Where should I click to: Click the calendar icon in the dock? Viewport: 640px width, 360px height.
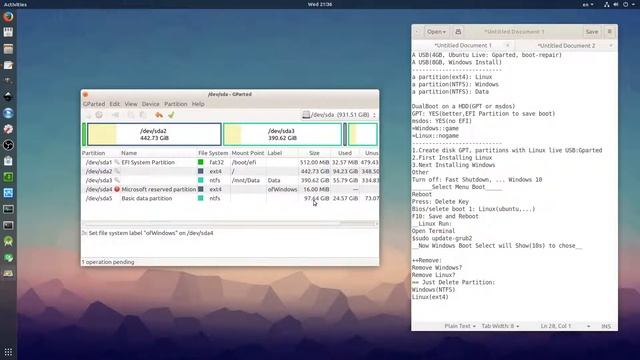point(8,33)
